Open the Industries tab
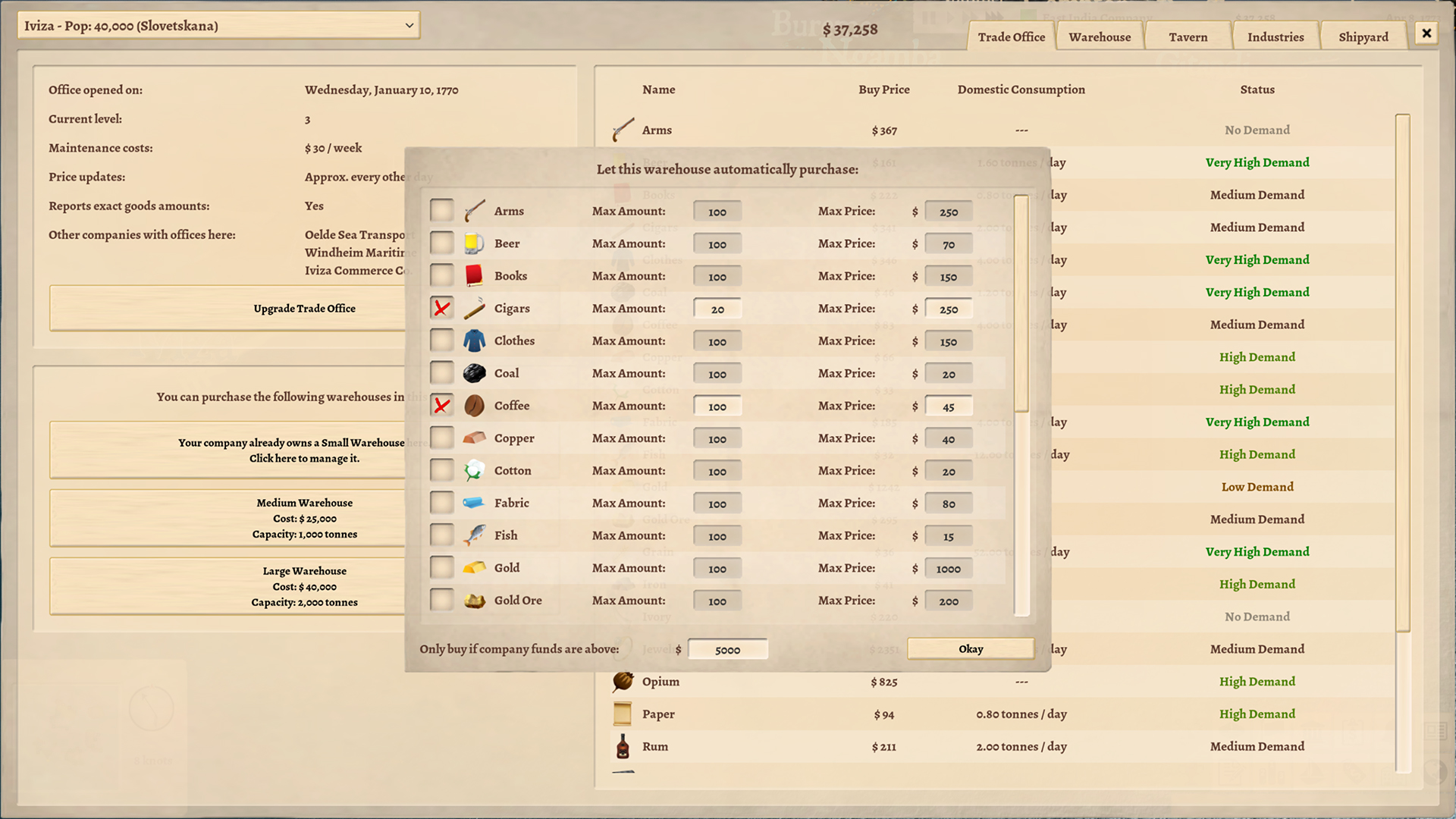This screenshot has height=819, width=1456. tap(1276, 36)
